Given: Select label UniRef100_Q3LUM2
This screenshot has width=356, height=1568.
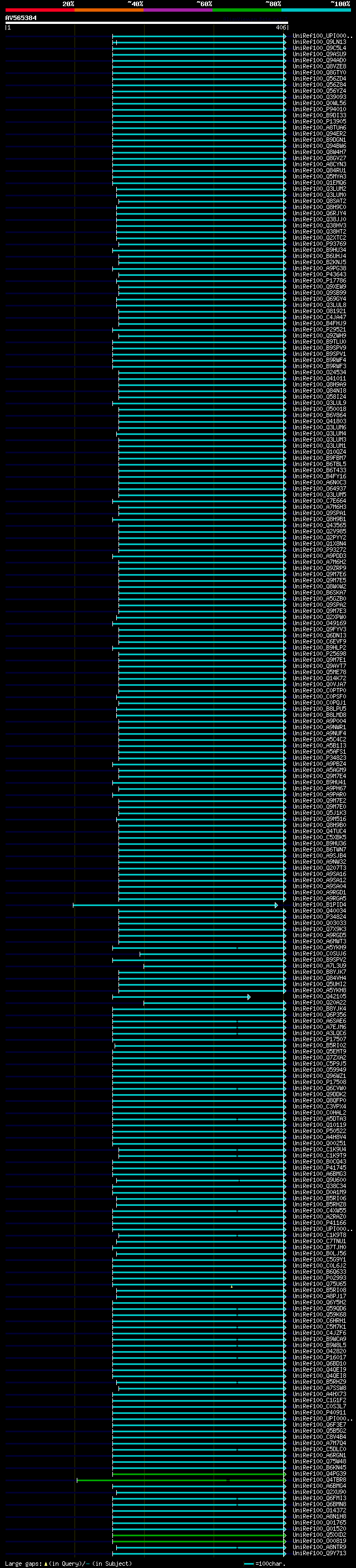Looking at the screenshot, I should [x=319, y=189].
